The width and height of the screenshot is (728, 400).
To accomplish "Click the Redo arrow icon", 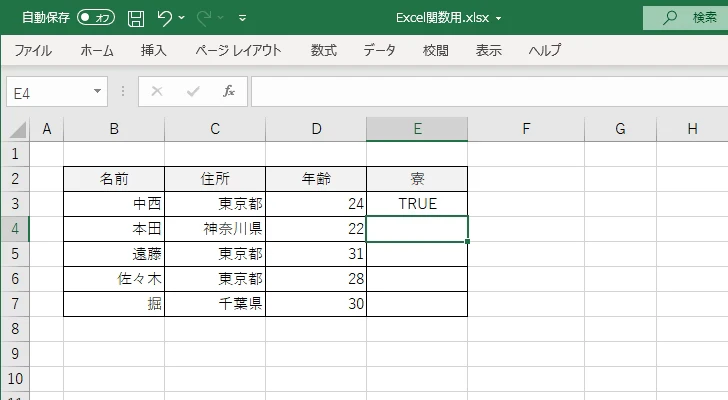I will 204,18.
